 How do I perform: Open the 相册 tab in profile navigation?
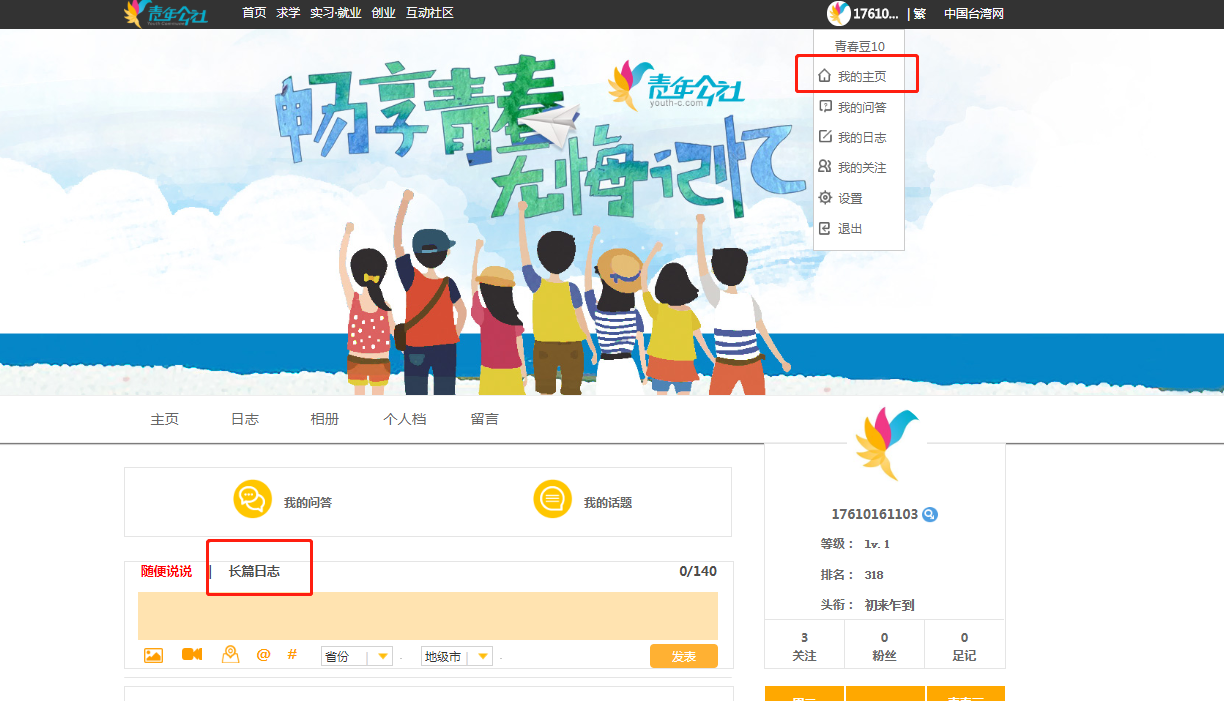click(x=324, y=419)
